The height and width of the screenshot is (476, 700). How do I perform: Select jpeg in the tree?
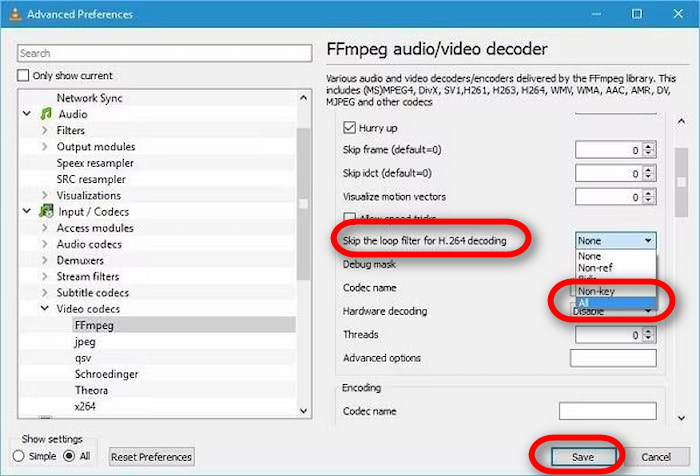pos(85,342)
